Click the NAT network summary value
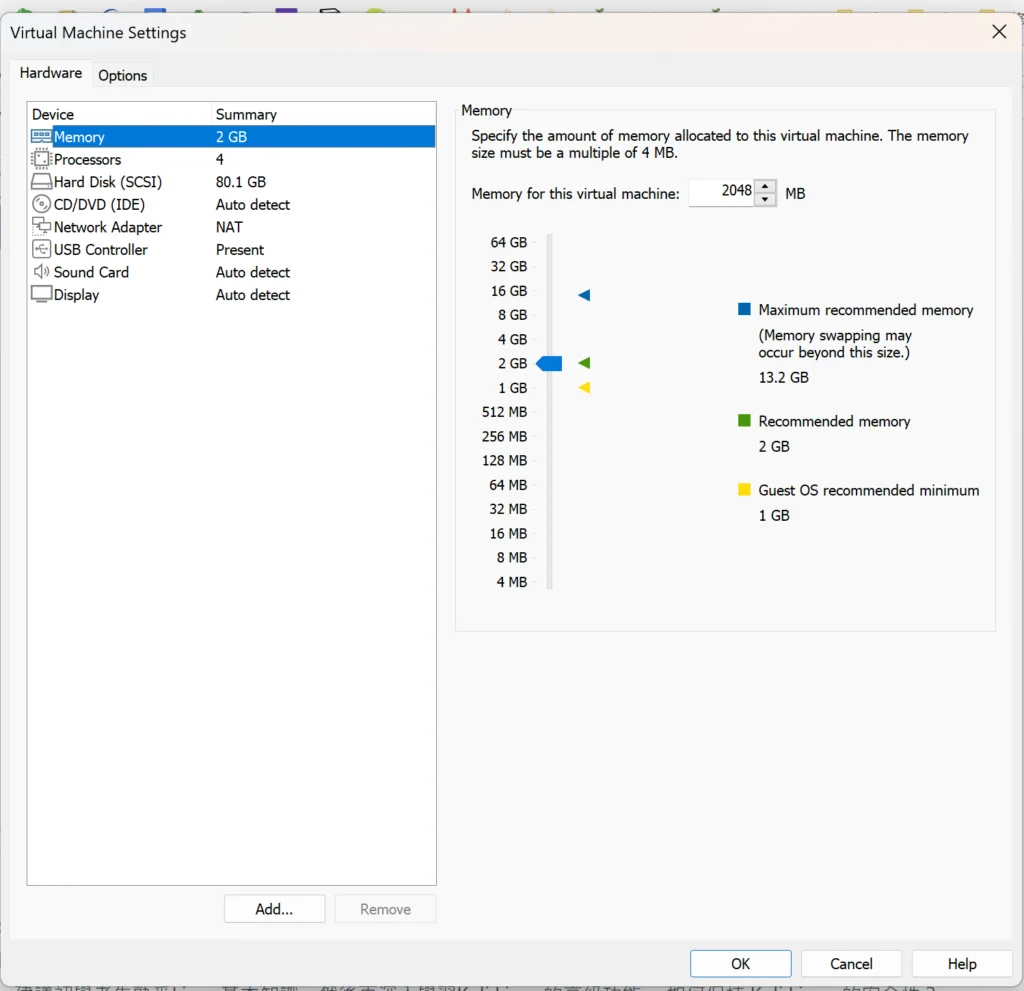This screenshot has height=991, width=1024. (229, 227)
